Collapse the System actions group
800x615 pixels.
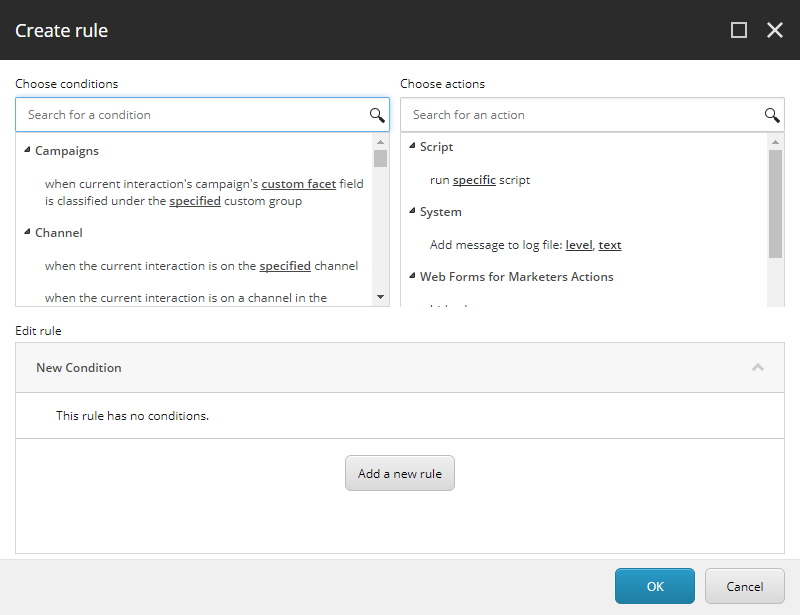tap(412, 211)
